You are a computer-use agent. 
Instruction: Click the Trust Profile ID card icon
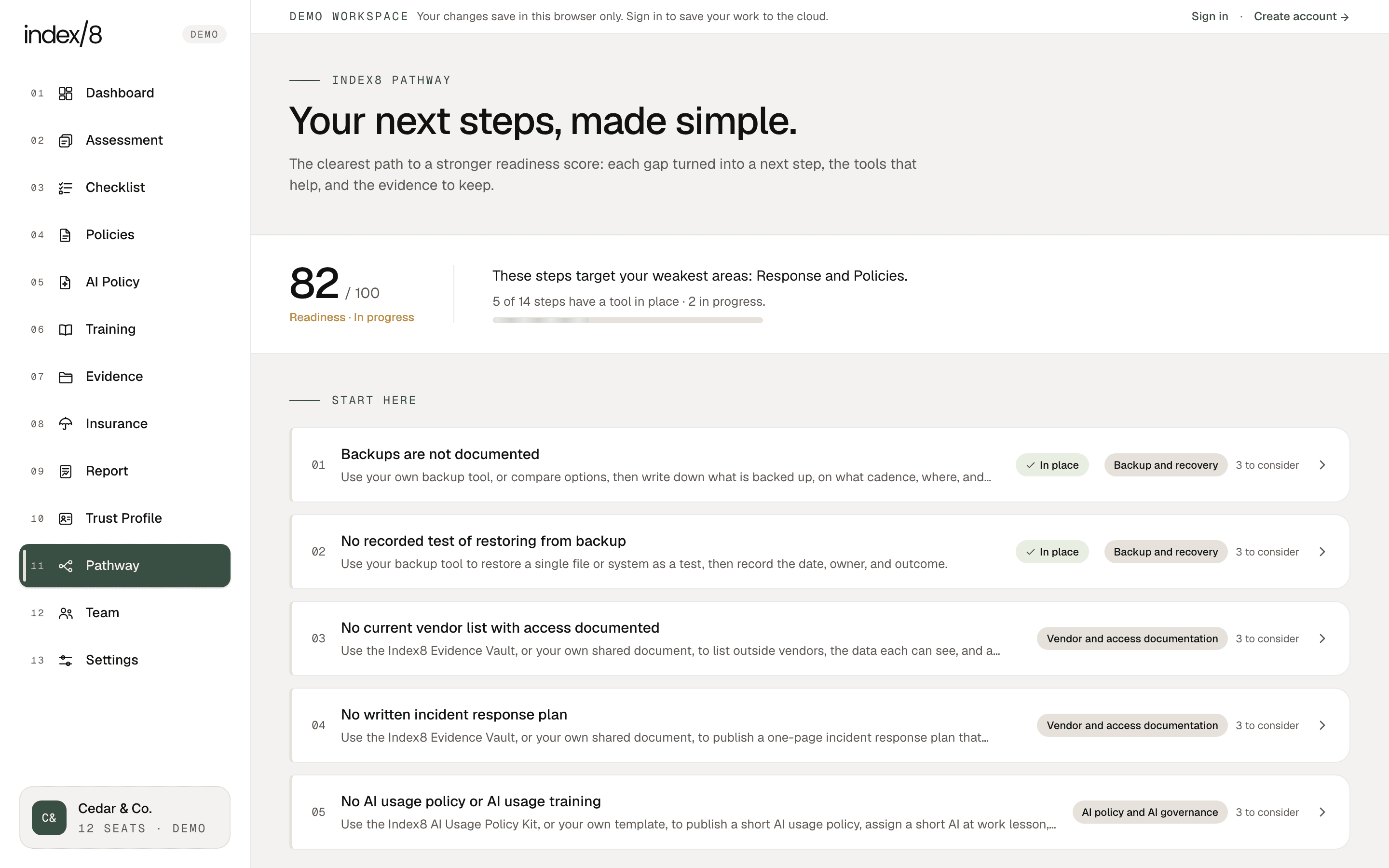pos(66,519)
